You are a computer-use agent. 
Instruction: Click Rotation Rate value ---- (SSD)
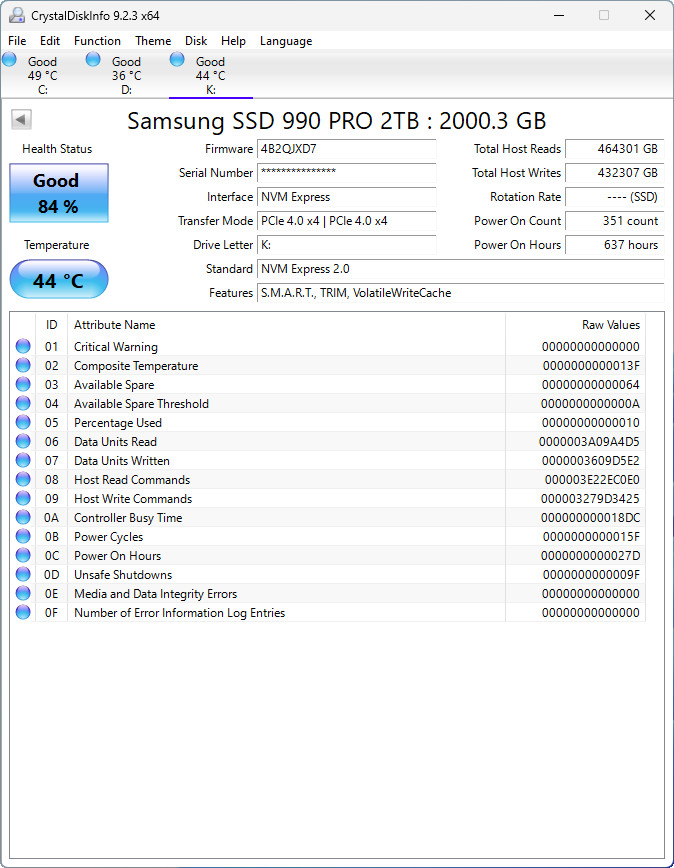[614, 197]
